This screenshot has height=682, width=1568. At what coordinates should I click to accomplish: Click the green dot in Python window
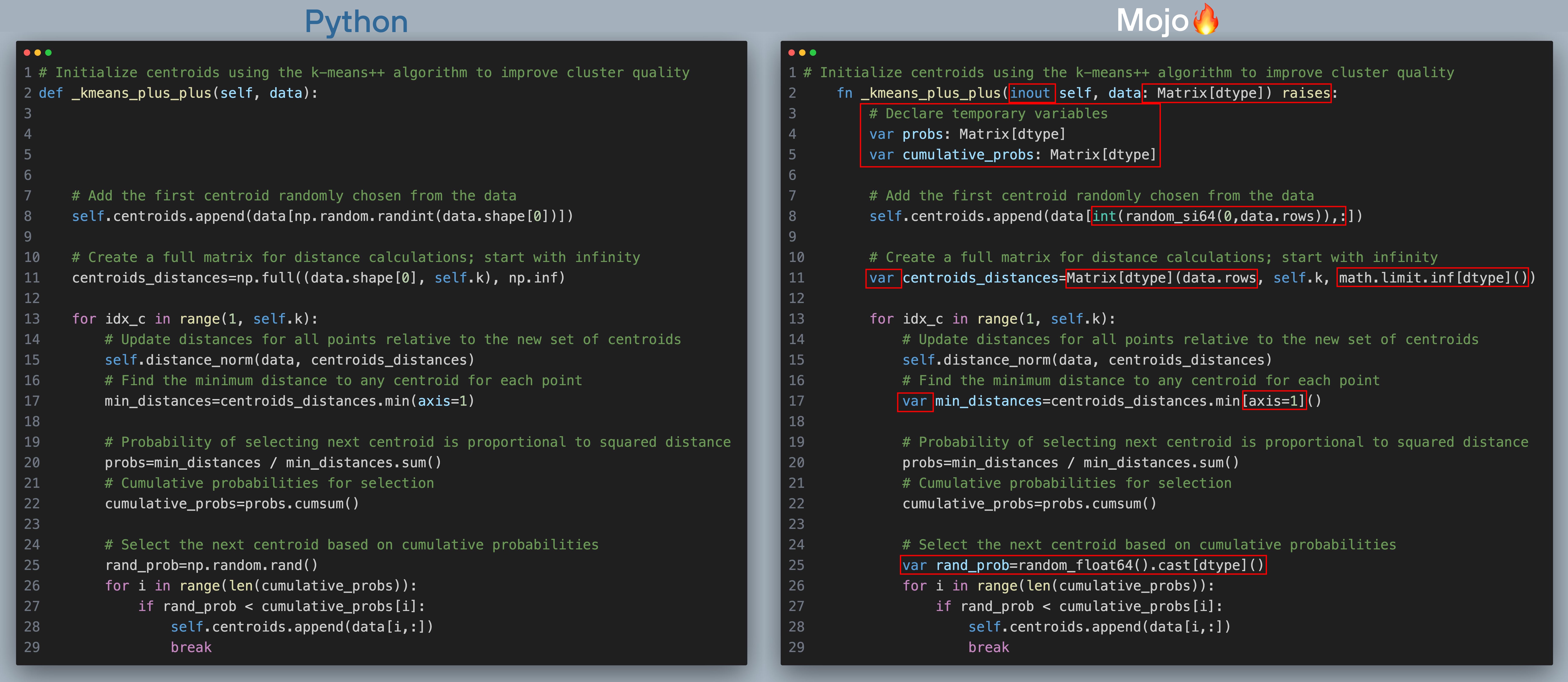pyautogui.click(x=49, y=53)
